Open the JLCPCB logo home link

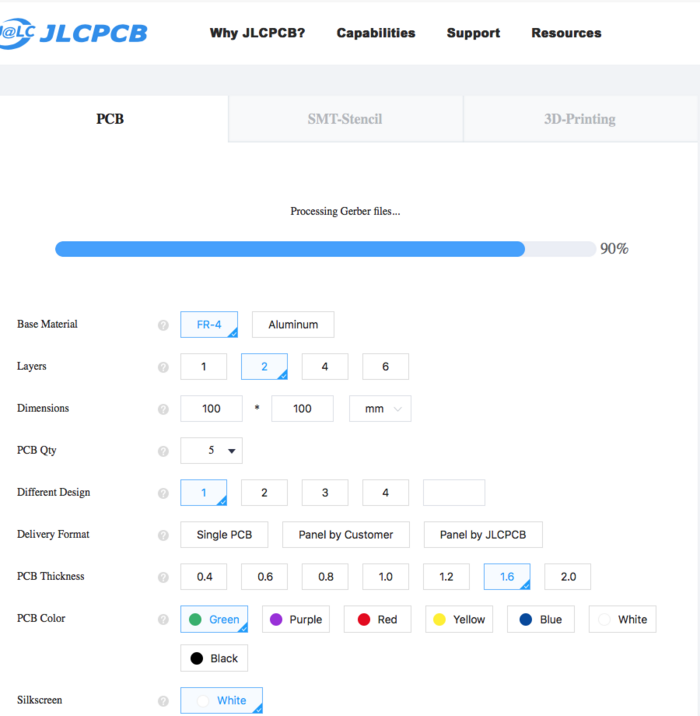[x=74, y=33]
